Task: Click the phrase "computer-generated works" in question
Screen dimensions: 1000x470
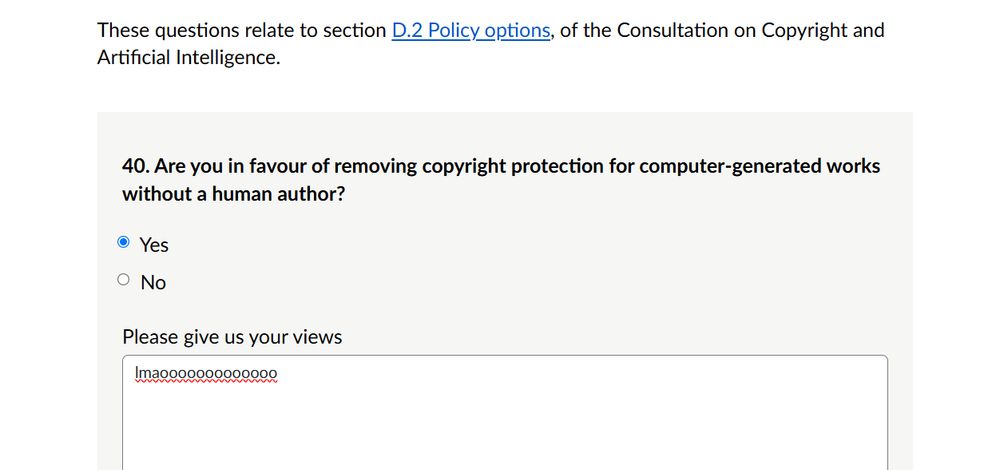Action: pyautogui.click(x=760, y=166)
